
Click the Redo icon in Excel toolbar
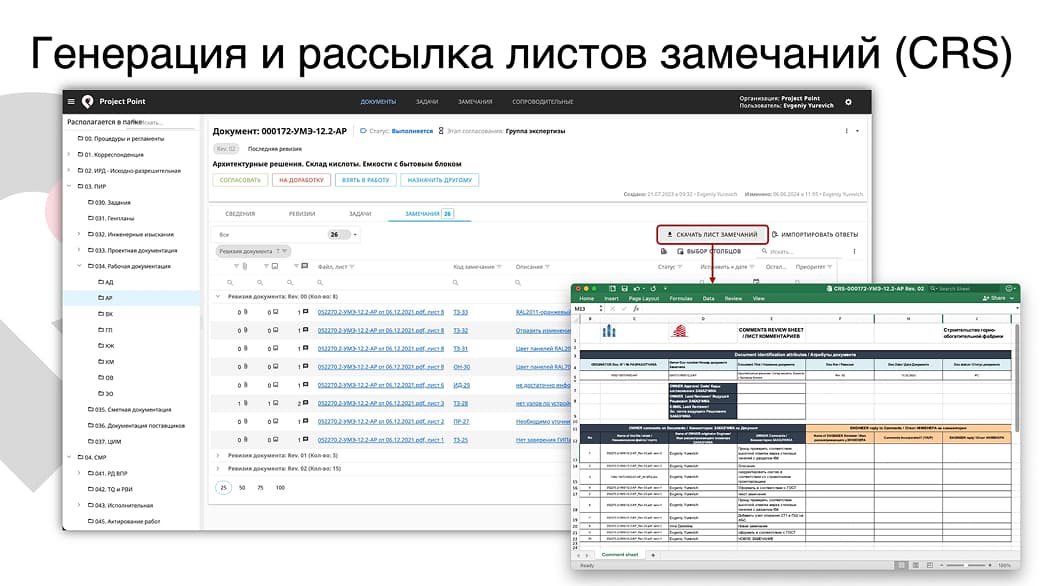click(x=653, y=289)
